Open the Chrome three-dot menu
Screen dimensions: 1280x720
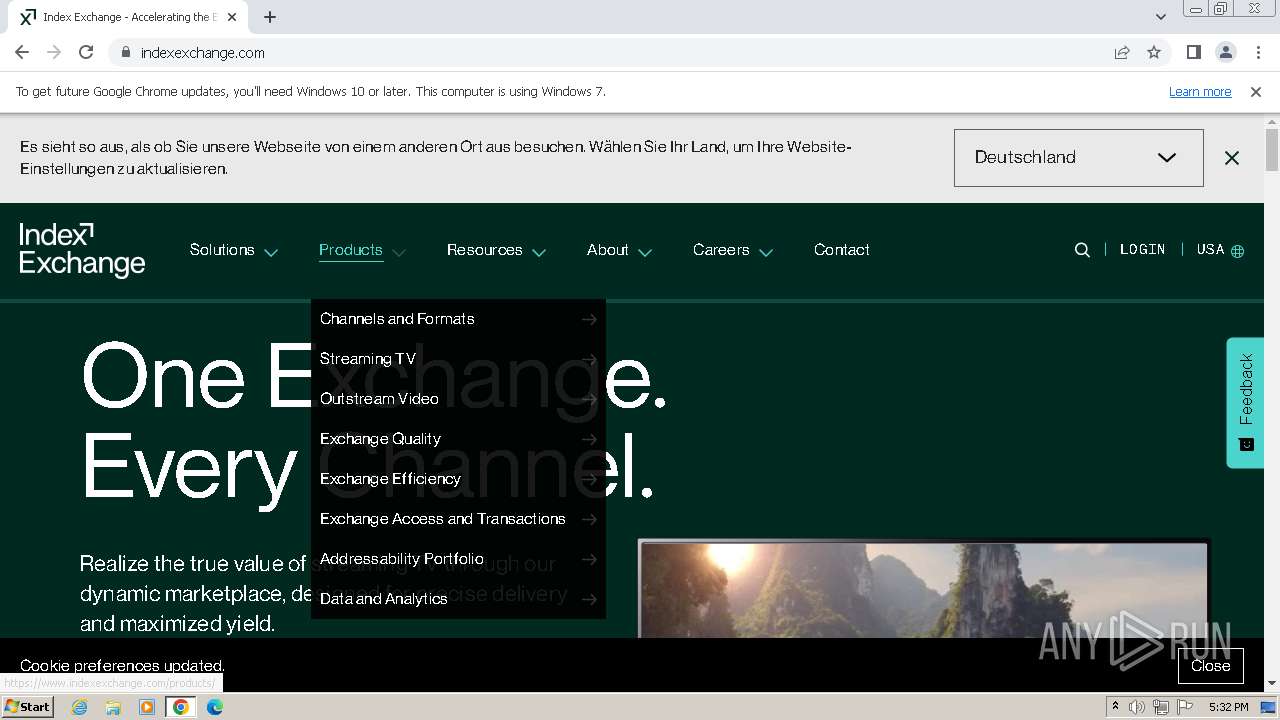(1256, 52)
